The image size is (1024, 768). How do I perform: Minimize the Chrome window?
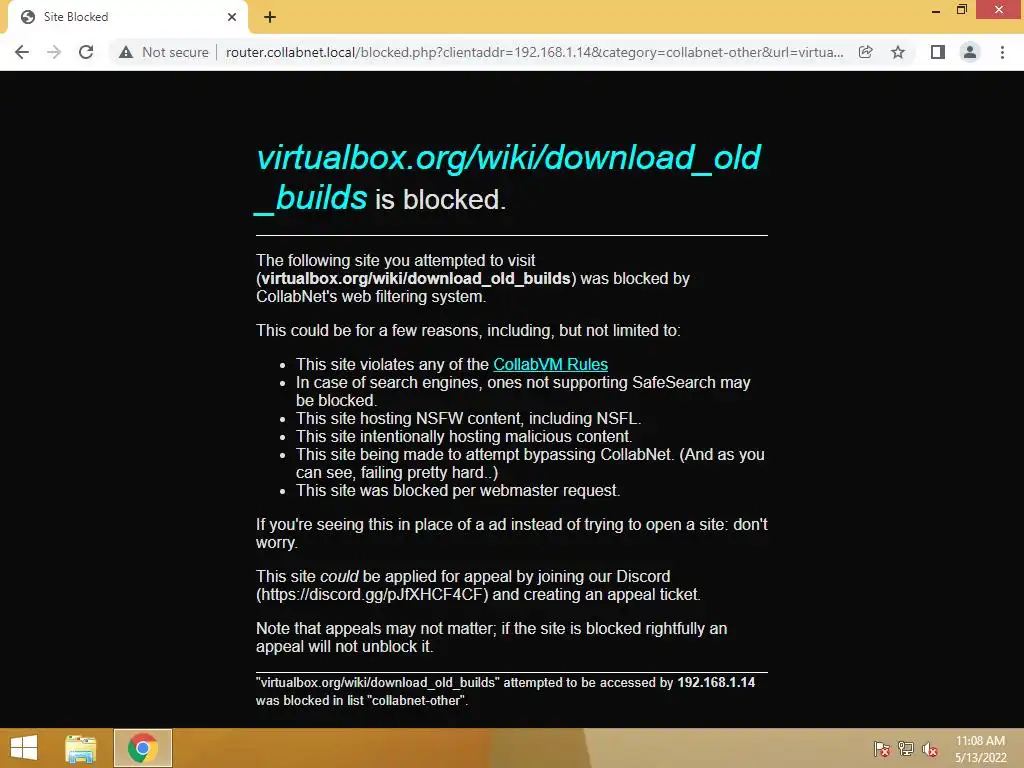click(x=936, y=10)
